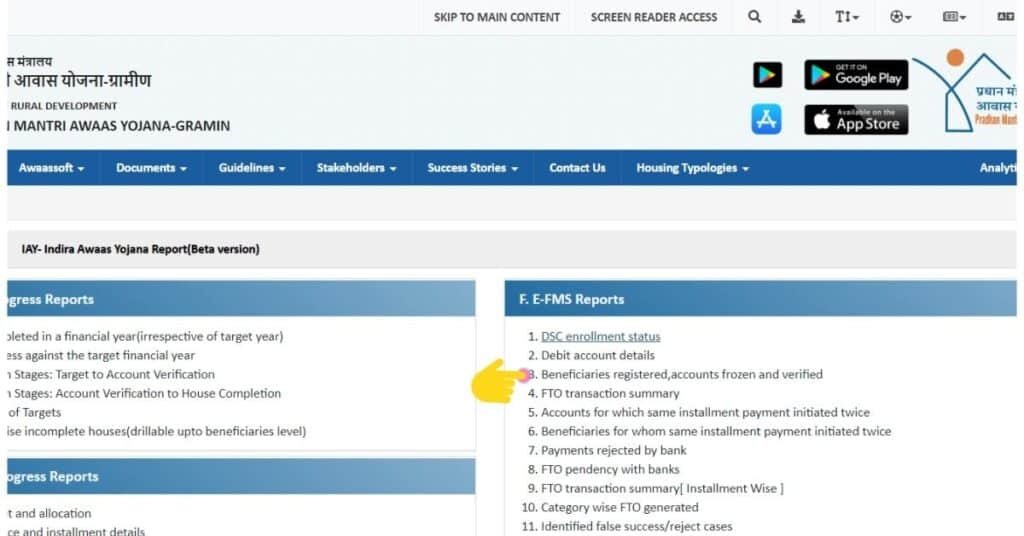
Task: Click Available on the App Store badge
Action: click(856, 119)
